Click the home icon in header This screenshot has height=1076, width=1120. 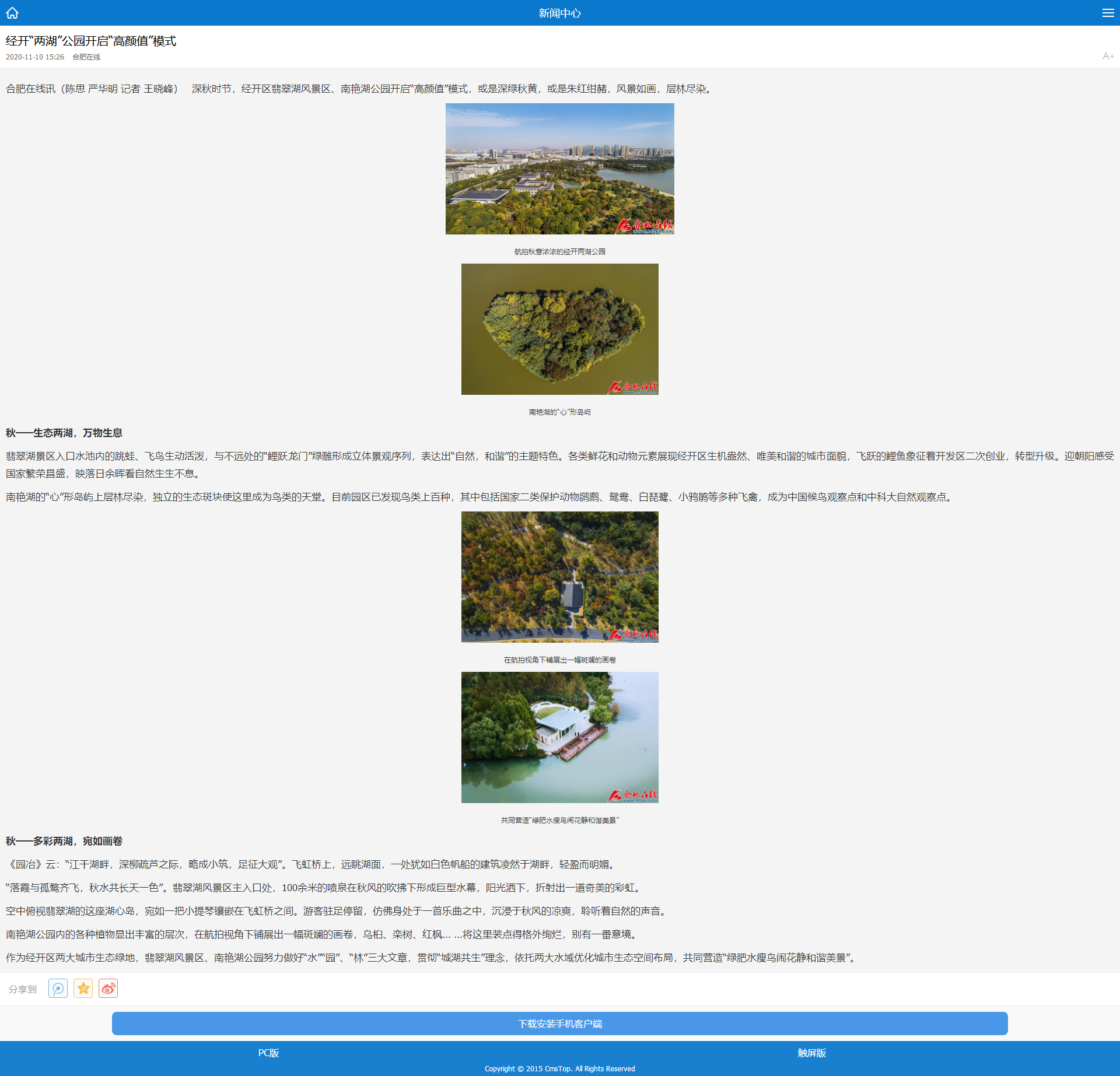pos(12,13)
